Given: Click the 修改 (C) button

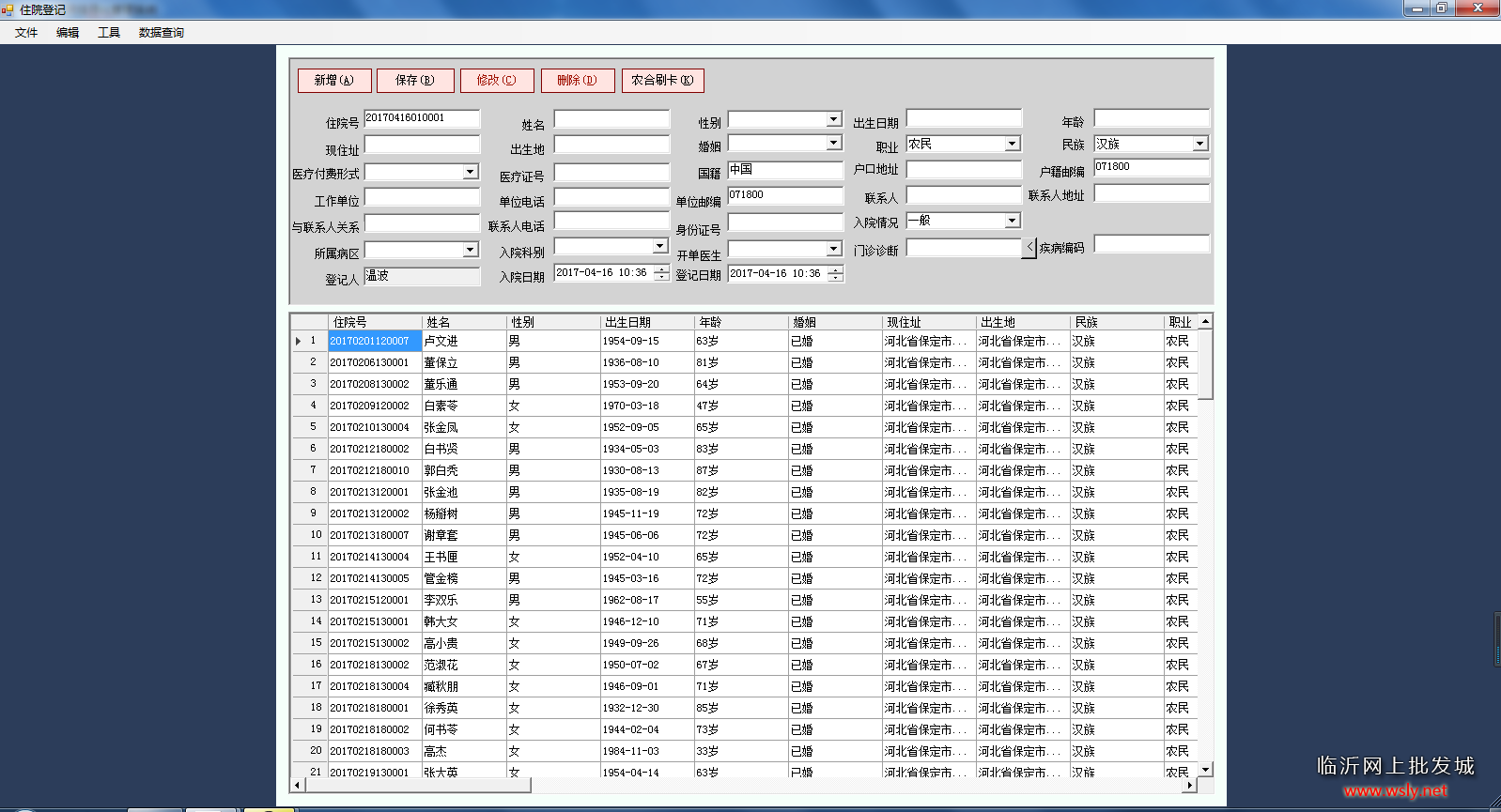Looking at the screenshot, I should pos(497,81).
